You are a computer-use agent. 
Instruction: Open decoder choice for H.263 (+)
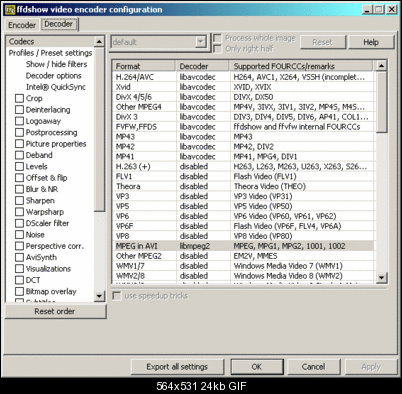(x=203, y=166)
